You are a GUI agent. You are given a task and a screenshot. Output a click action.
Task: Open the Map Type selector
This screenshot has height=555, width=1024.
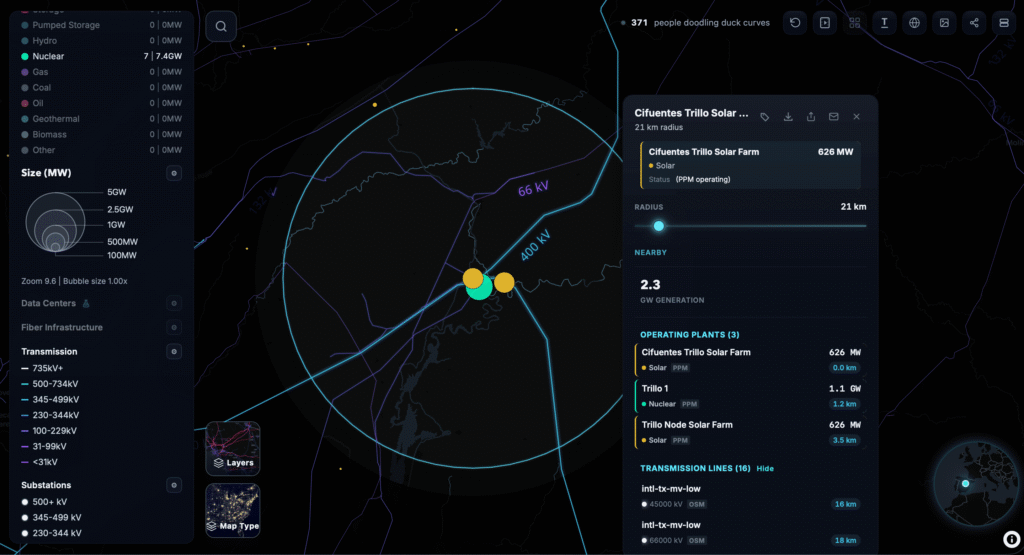232,510
